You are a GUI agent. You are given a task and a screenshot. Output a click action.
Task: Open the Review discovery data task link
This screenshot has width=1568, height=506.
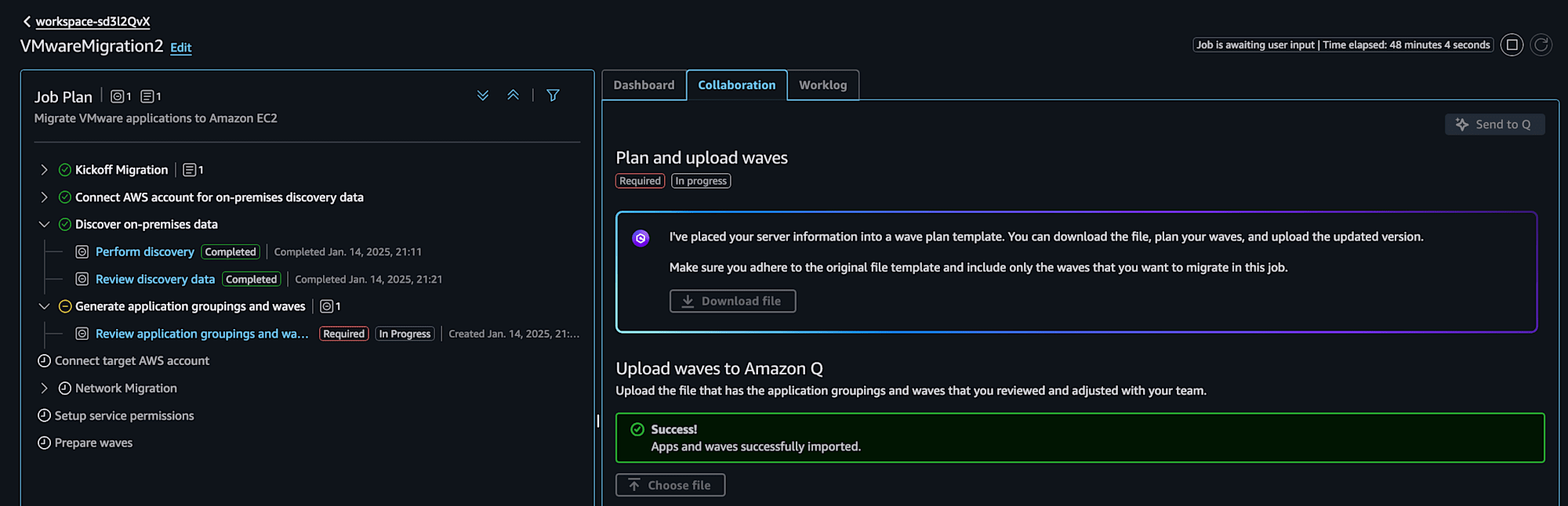(155, 280)
